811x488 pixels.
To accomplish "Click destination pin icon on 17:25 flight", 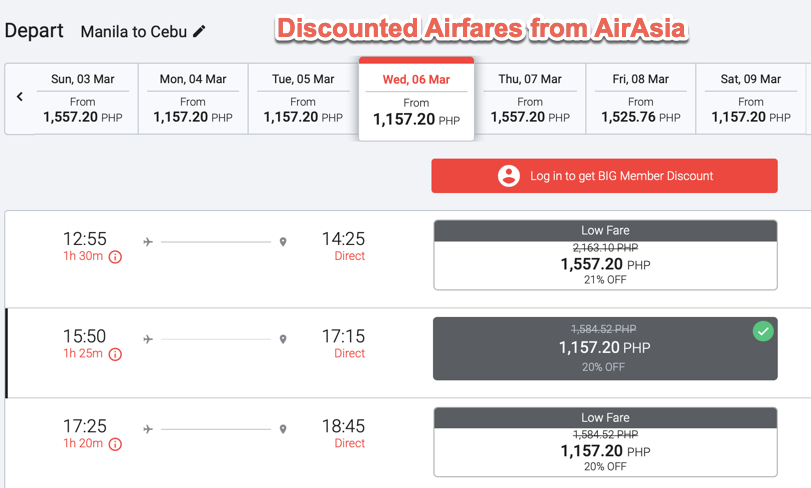I will (283, 429).
